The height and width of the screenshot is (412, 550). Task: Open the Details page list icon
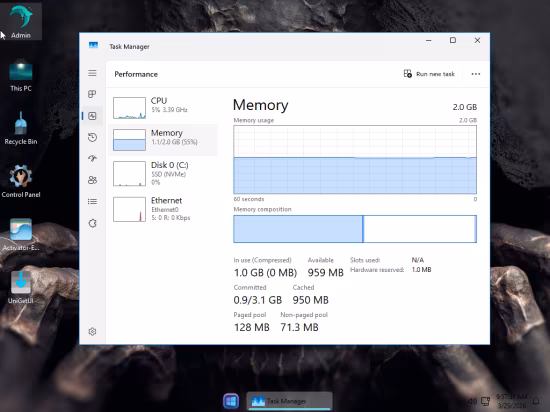coord(92,202)
